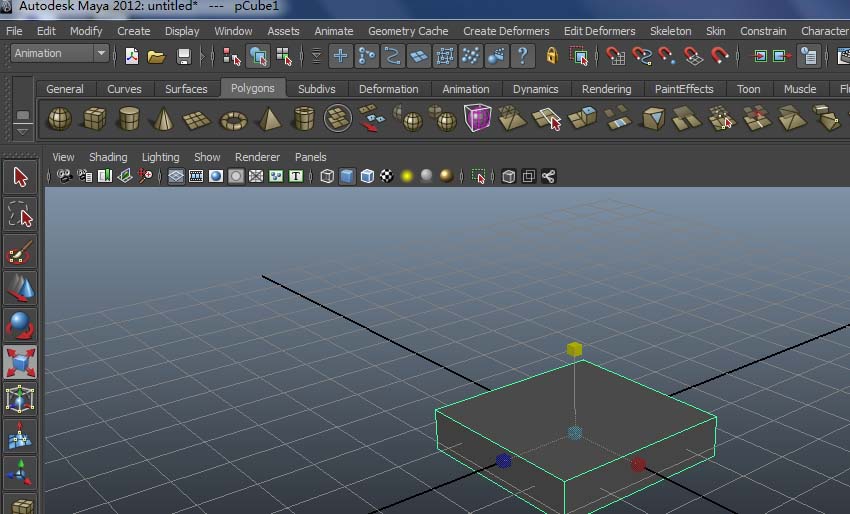Toggle snap to view planes
The image size is (850, 514).
693,56
